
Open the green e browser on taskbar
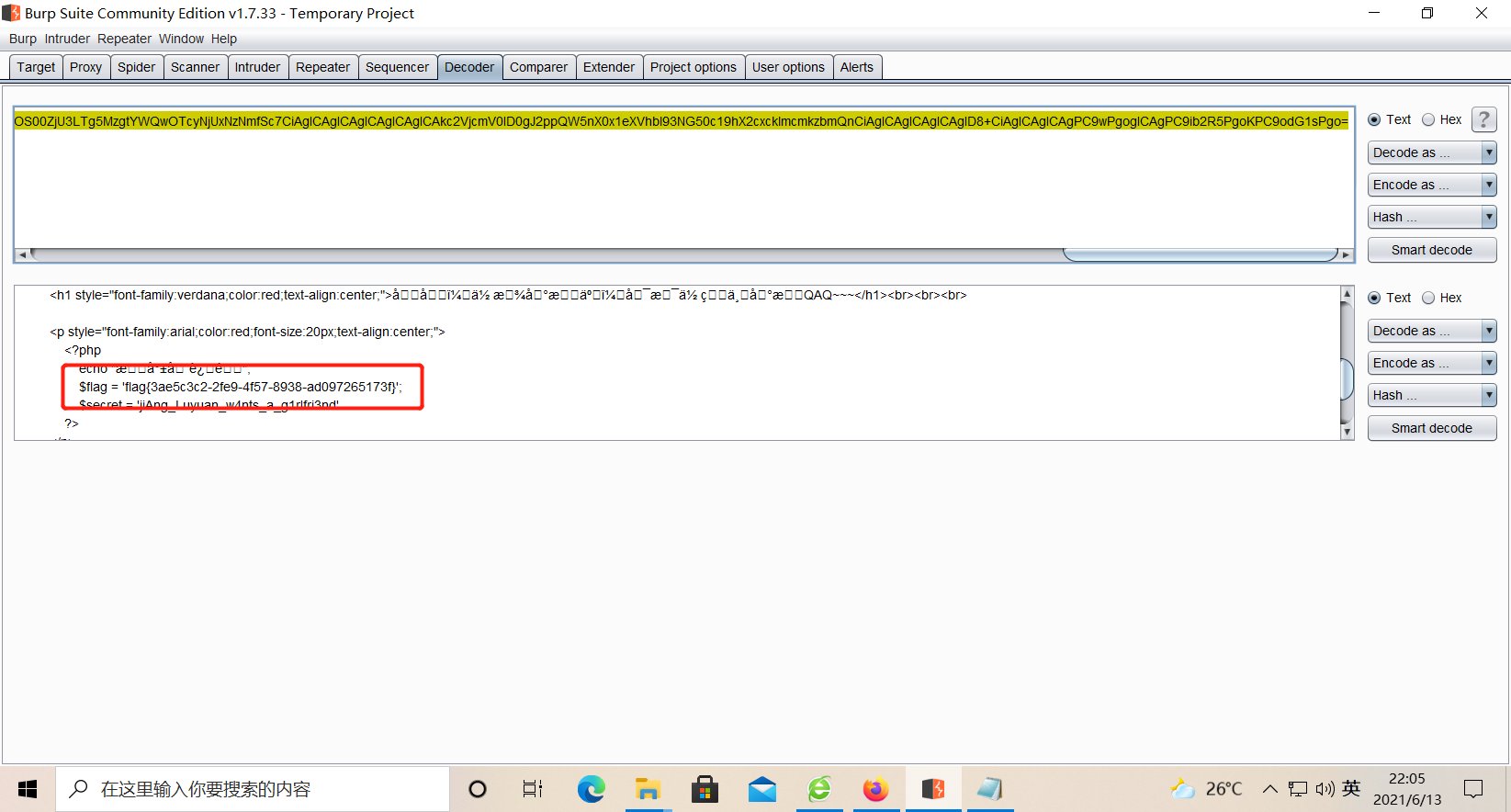[819, 789]
